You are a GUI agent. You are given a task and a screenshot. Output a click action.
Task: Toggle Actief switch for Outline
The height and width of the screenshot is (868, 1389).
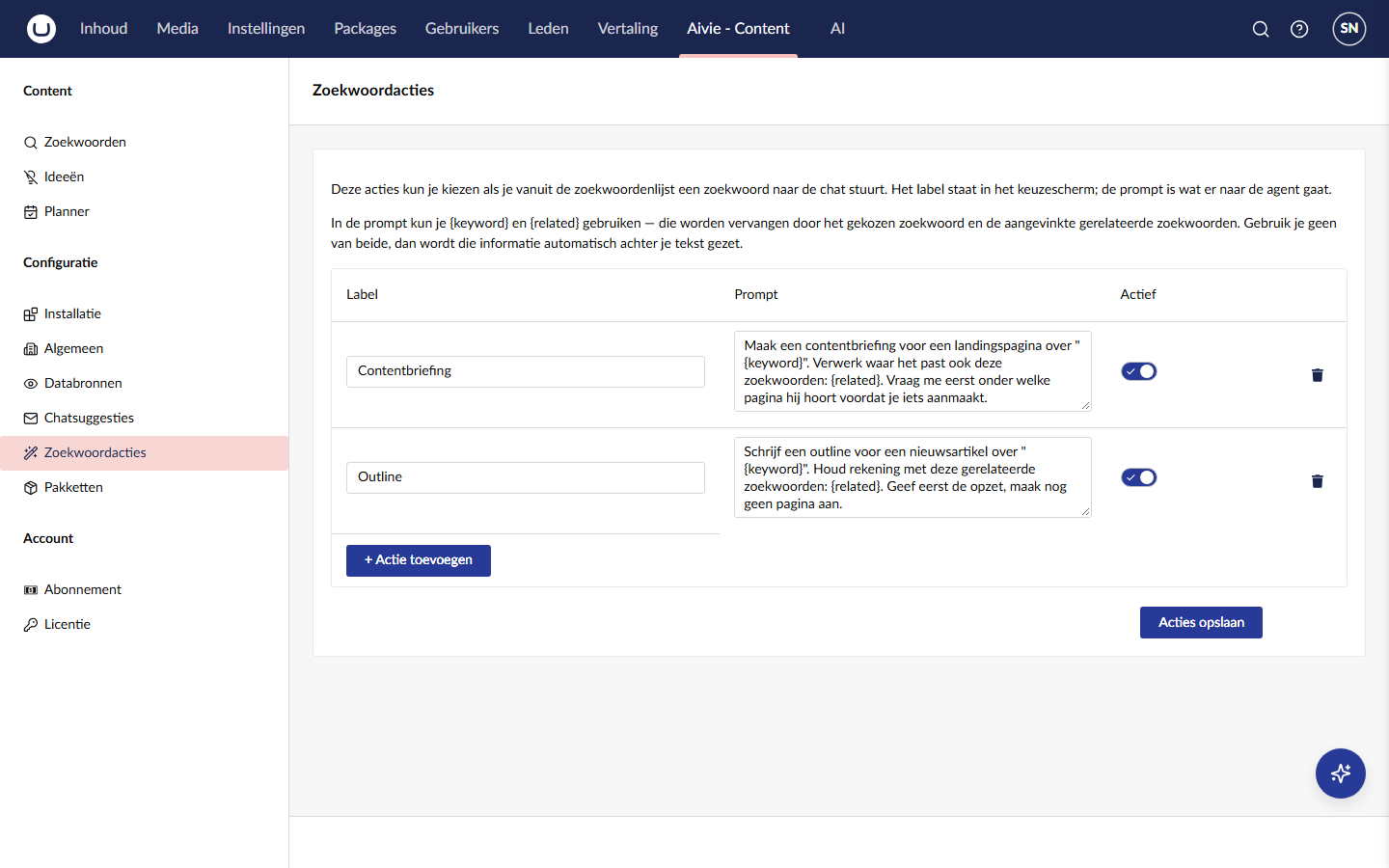[1139, 477]
